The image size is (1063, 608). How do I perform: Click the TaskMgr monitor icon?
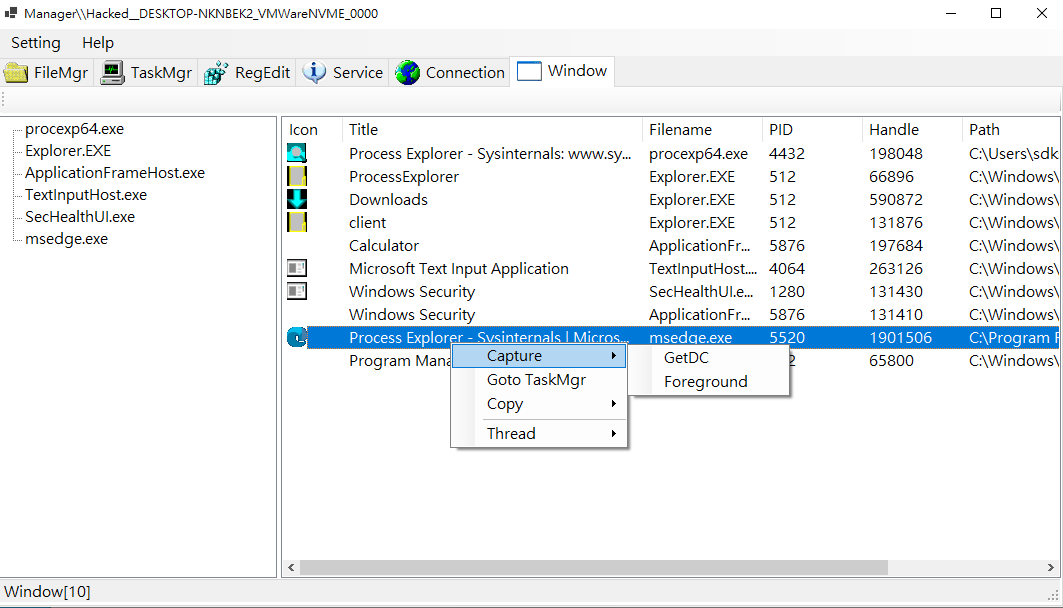pyautogui.click(x=112, y=73)
